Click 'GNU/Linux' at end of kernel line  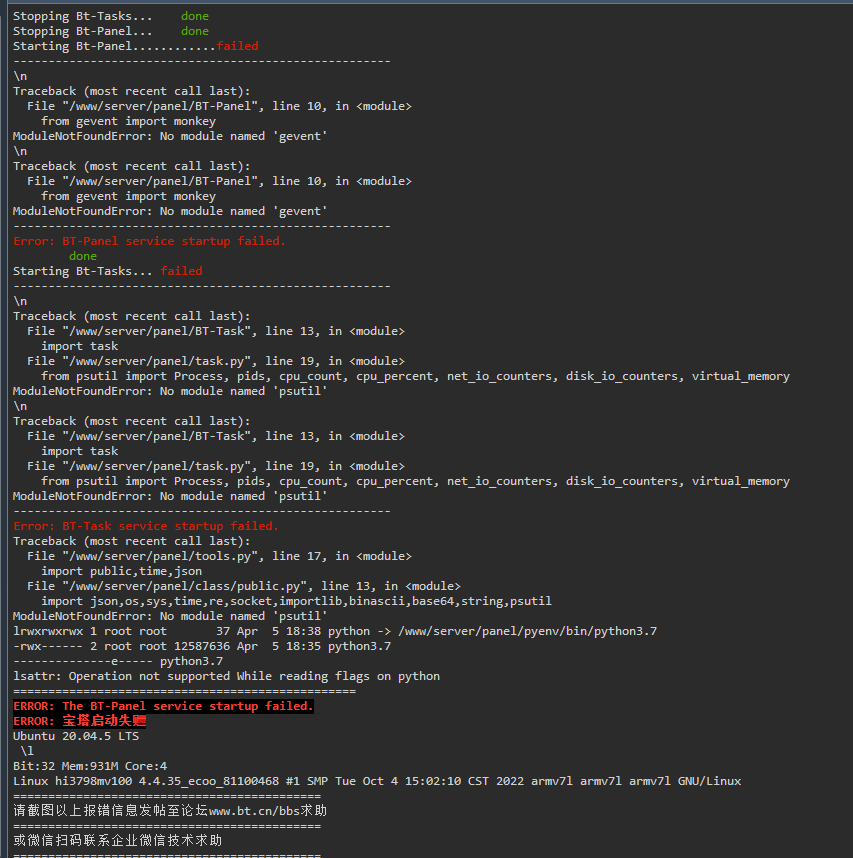(710, 781)
